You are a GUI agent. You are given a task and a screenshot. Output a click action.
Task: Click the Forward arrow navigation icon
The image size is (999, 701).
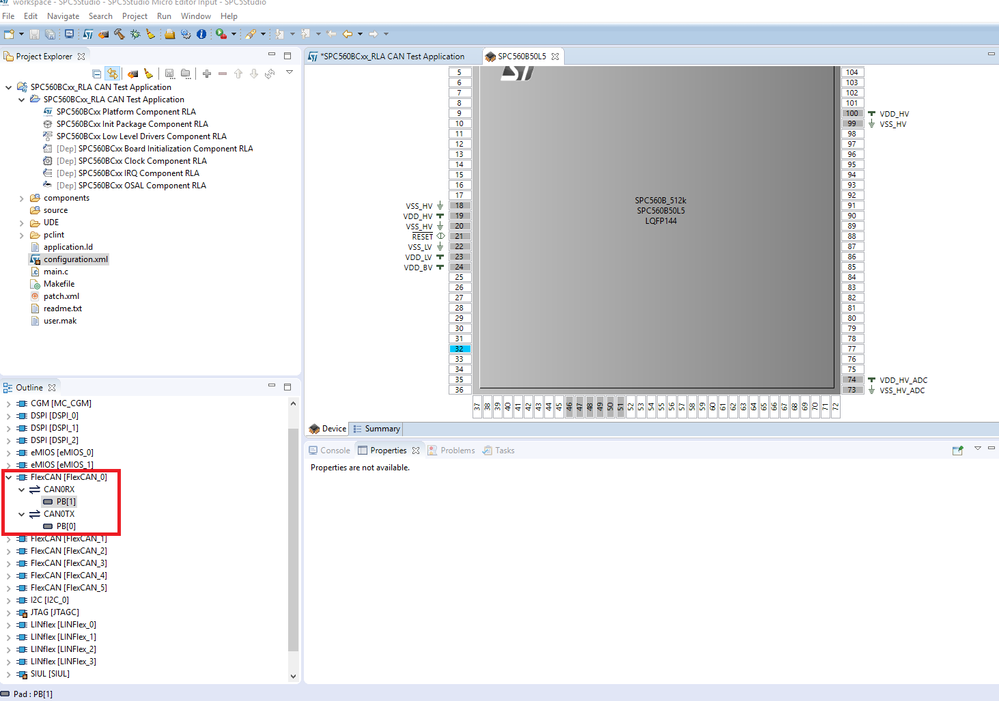coord(373,34)
